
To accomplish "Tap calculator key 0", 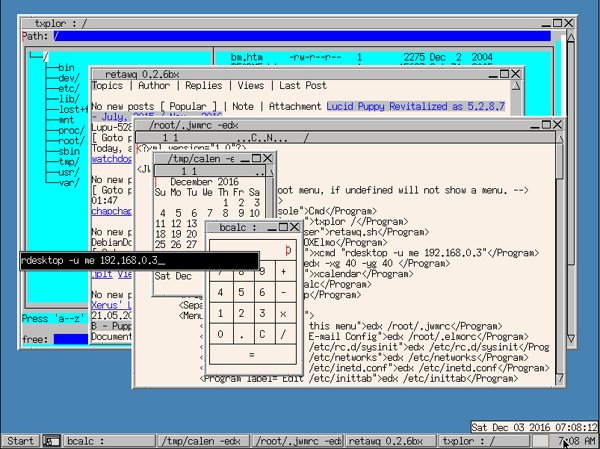I will [x=220, y=334].
